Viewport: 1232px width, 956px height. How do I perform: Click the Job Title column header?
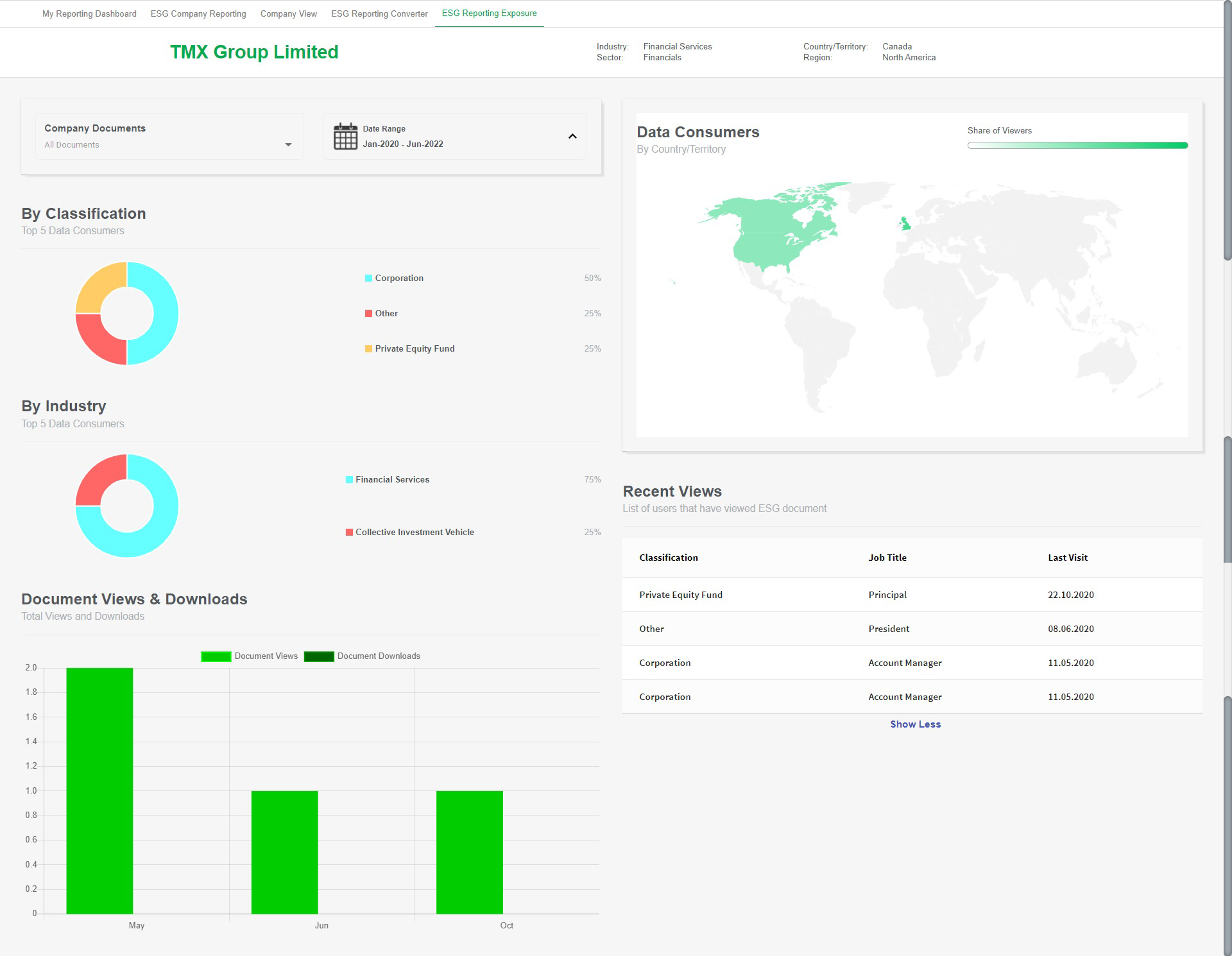point(887,558)
